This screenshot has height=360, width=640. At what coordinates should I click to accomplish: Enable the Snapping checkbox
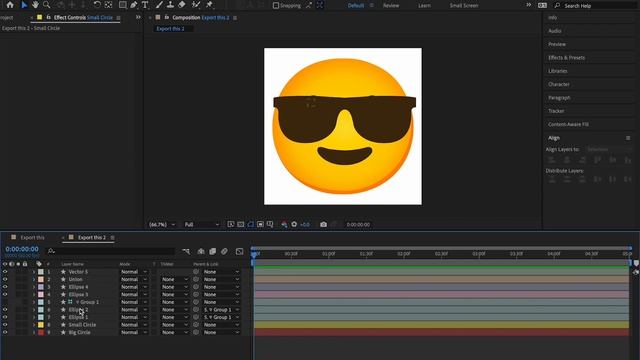[276, 6]
